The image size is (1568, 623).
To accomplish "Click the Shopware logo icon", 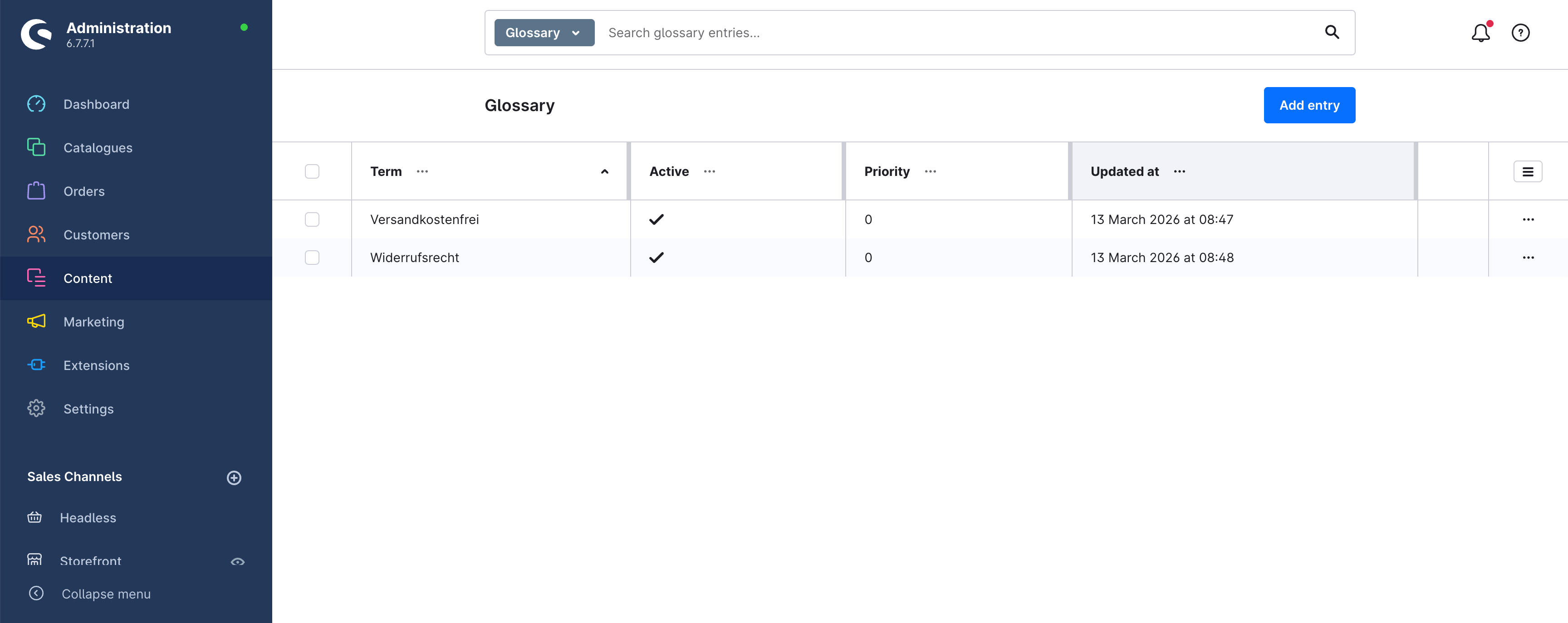I will pos(36,34).
